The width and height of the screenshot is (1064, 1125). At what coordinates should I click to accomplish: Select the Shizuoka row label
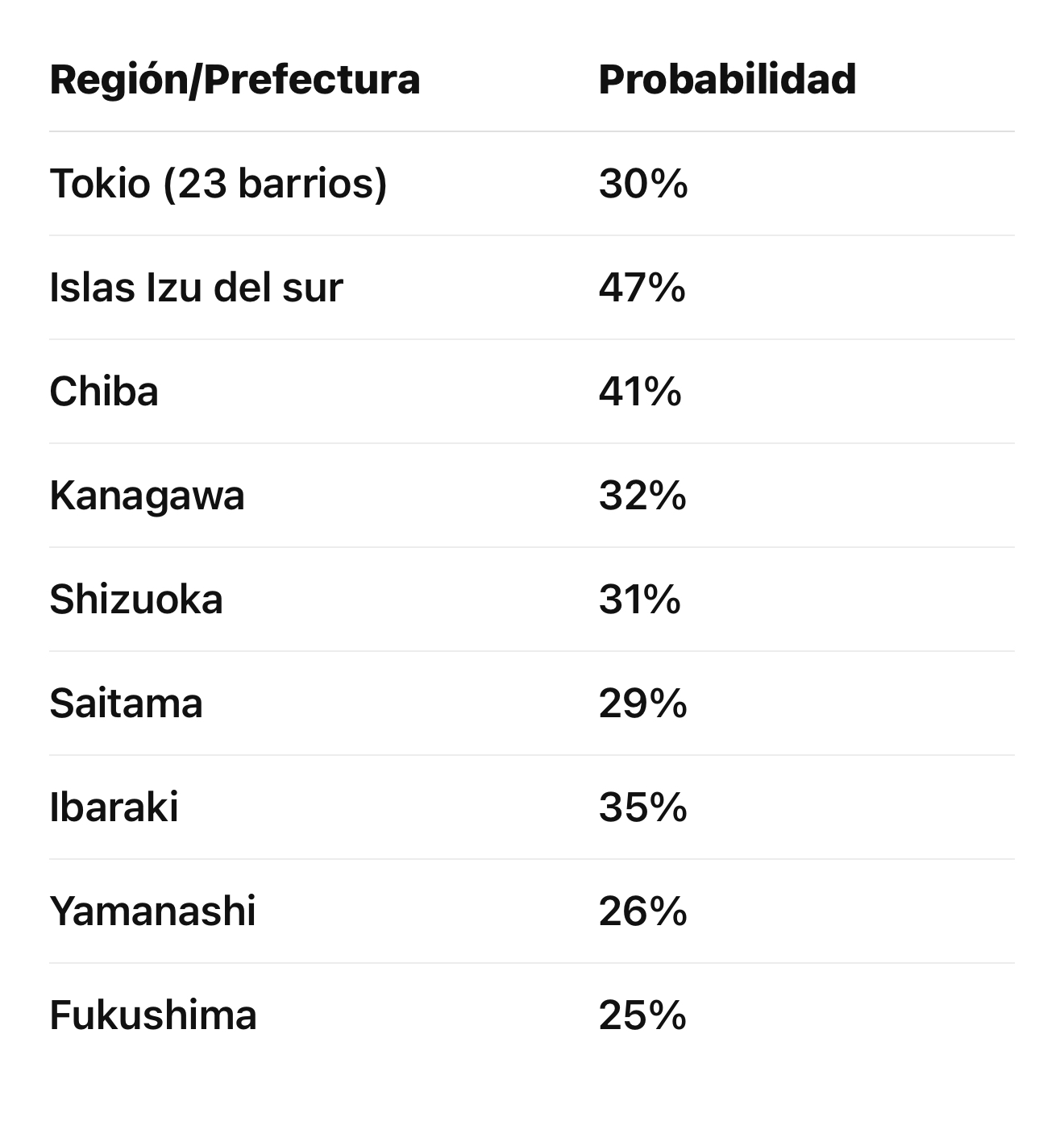136,600
